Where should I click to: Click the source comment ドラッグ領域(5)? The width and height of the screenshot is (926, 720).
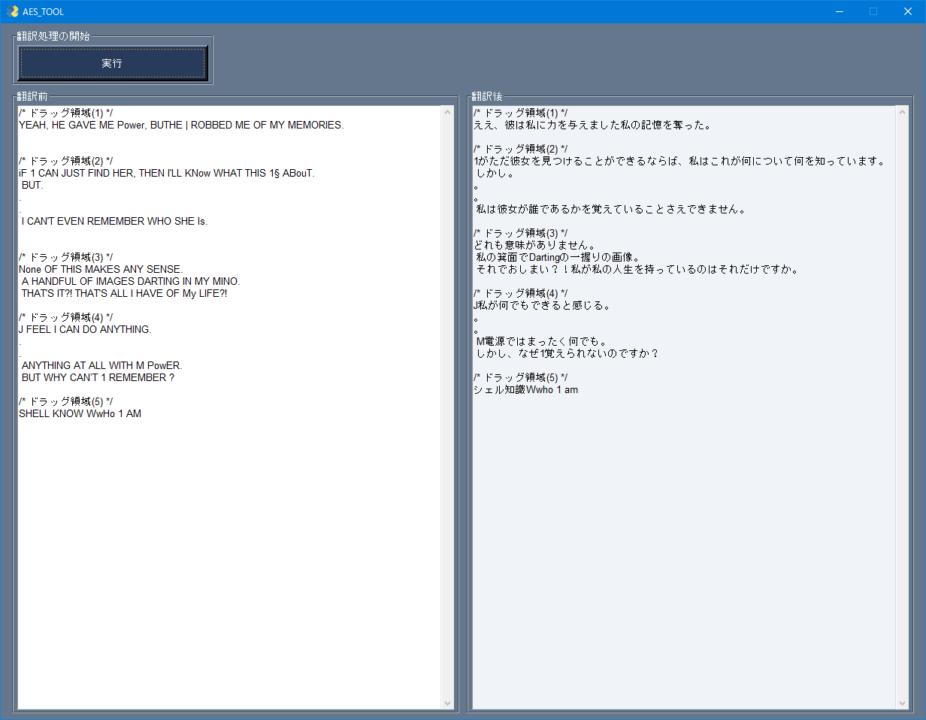click(x=66, y=402)
